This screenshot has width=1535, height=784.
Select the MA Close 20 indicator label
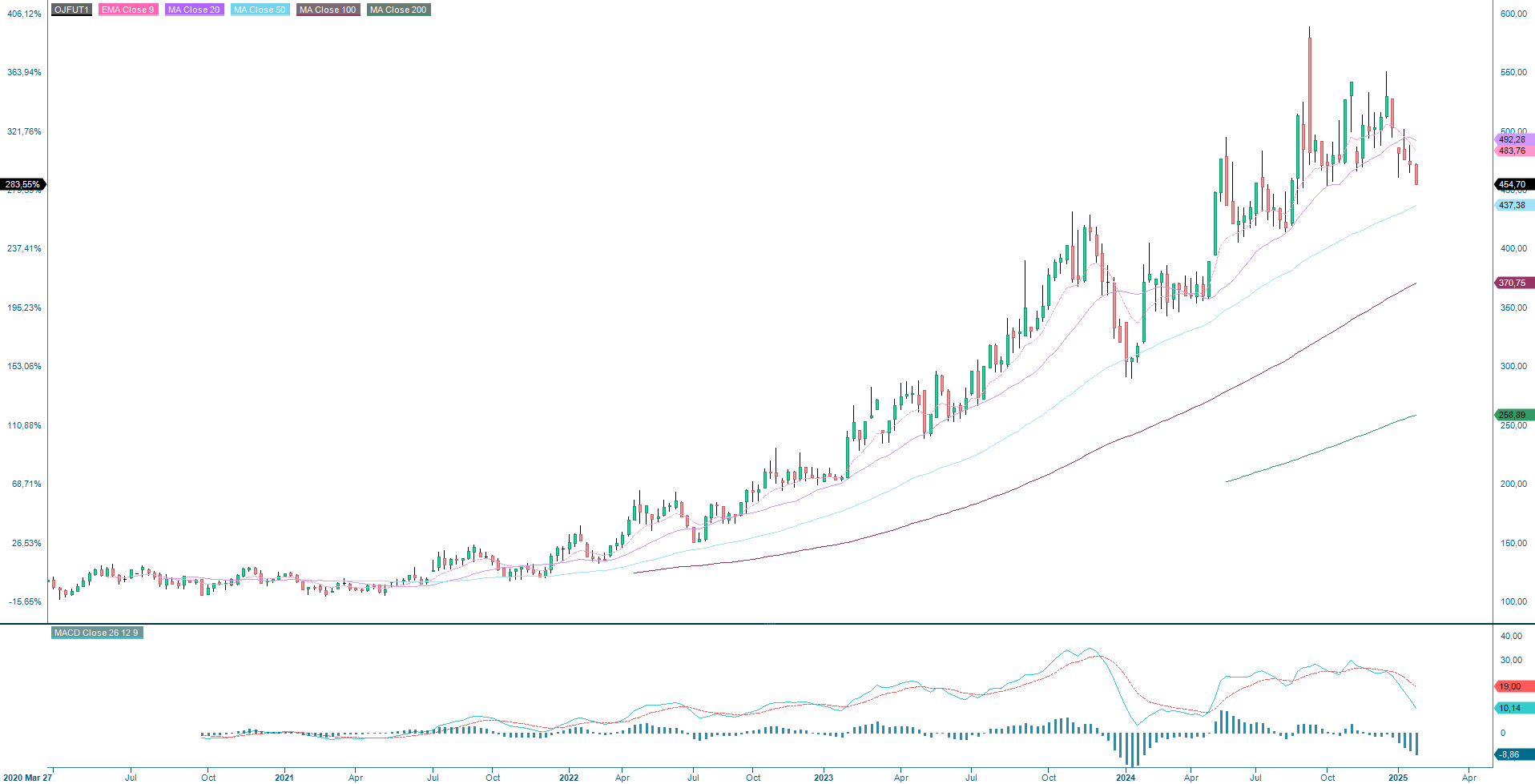click(x=193, y=10)
